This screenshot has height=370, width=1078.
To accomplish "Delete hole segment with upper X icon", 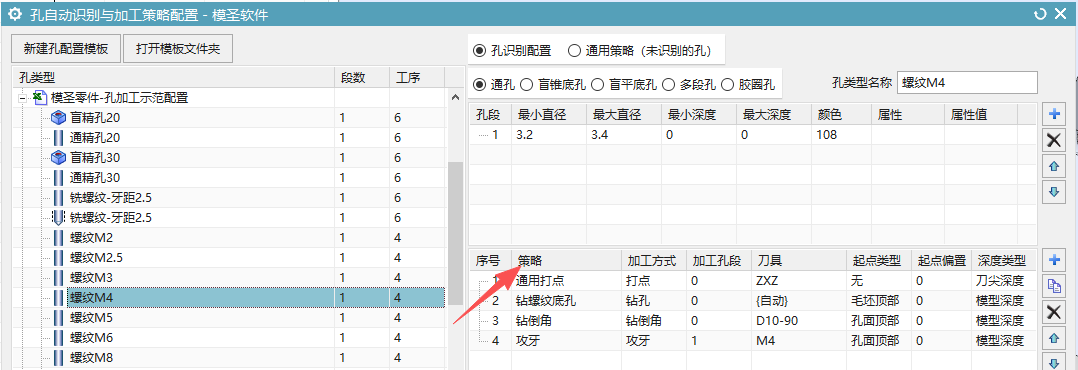I will 1053,141.
